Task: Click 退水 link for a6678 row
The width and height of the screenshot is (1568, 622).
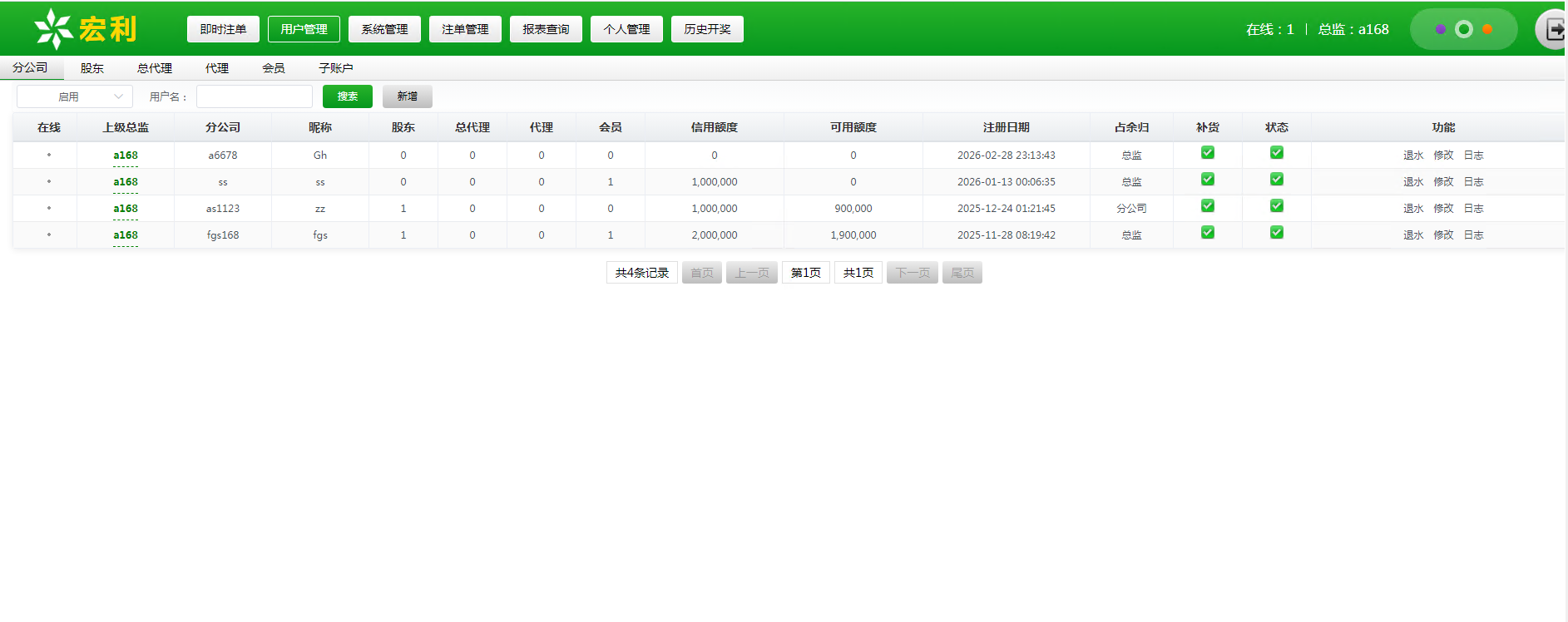Action: pyautogui.click(x=1413, y=155)
